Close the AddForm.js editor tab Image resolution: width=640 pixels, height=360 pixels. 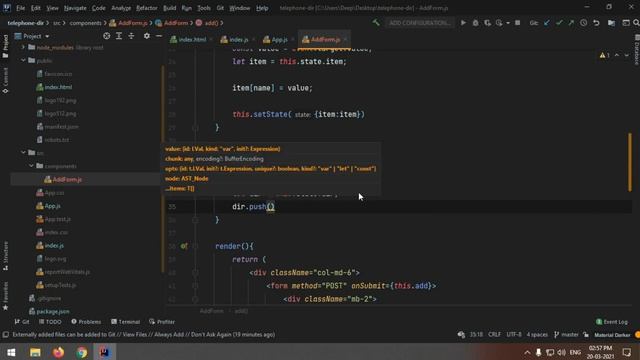pyautogui.click(x=345, y=40)
